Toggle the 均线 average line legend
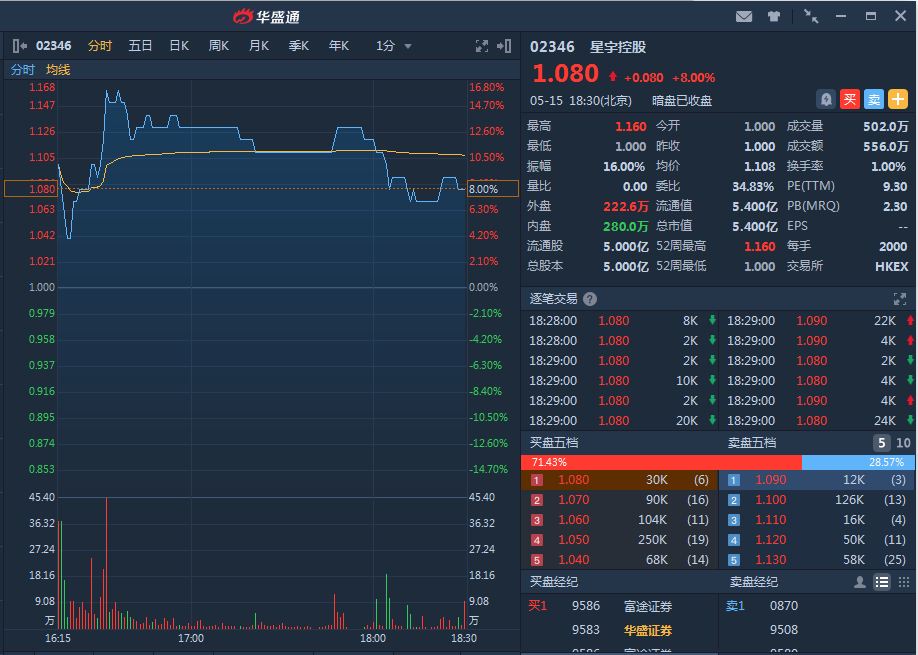The width and height of the screenshot is (918, 655). coord(58,70)
